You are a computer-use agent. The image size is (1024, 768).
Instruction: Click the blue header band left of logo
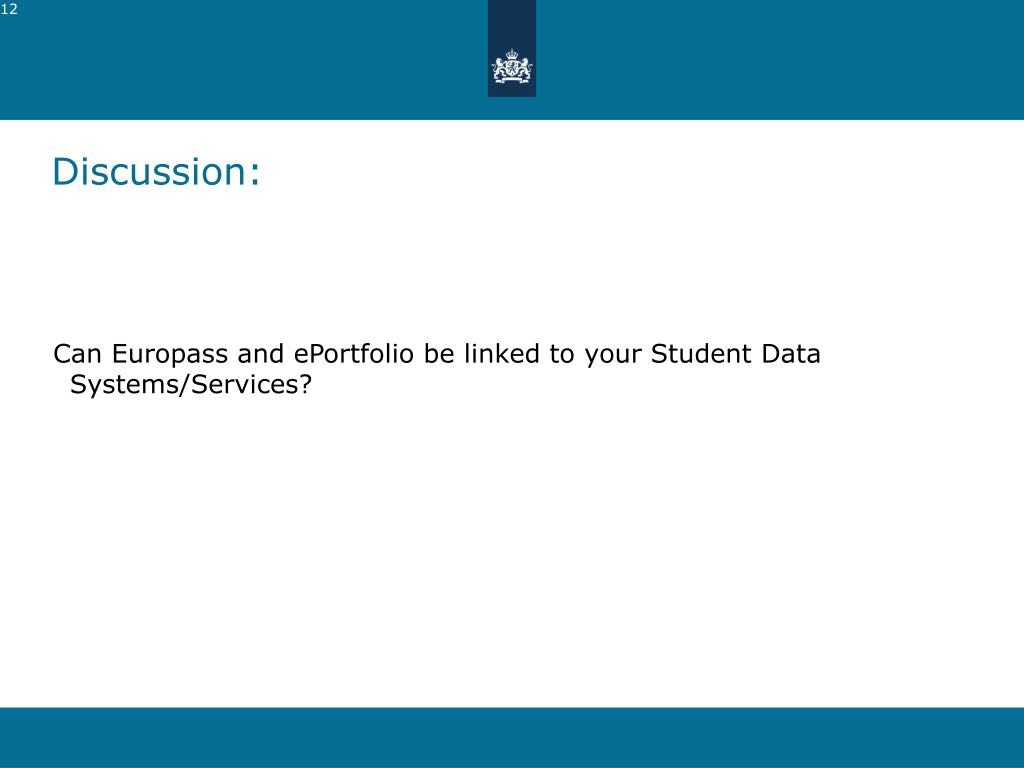point(244,59)
